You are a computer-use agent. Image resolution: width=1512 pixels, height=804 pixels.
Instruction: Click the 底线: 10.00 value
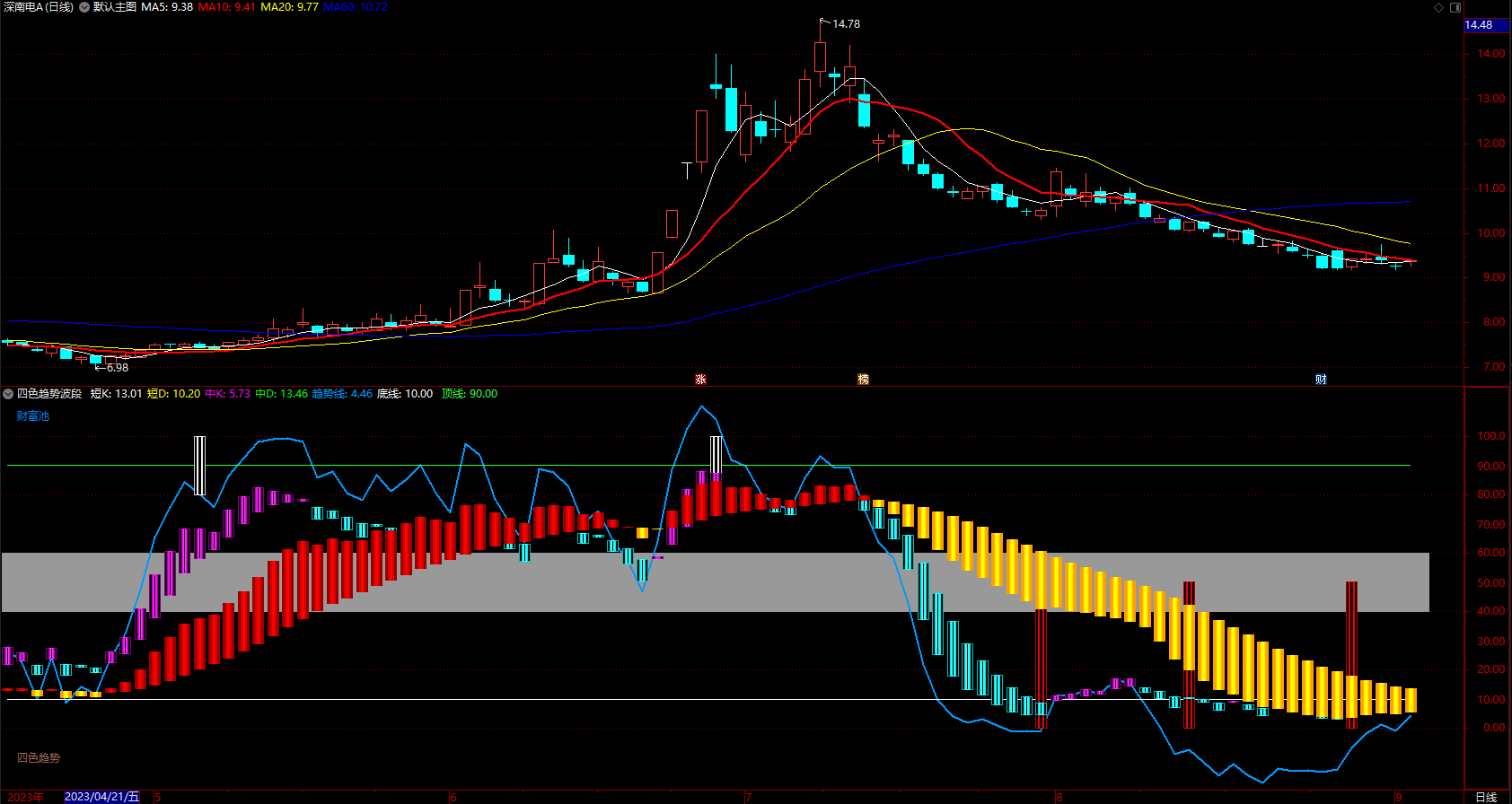404,394
